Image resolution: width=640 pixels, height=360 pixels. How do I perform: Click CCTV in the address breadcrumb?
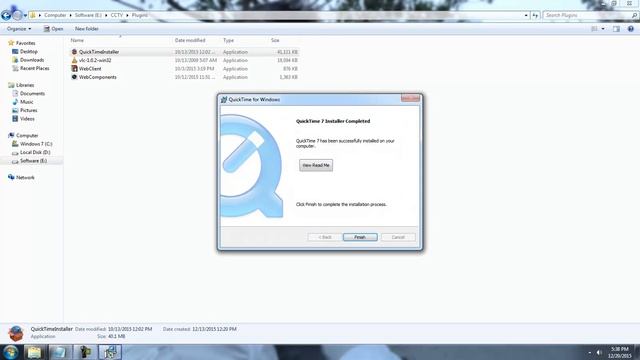[116, 15]
